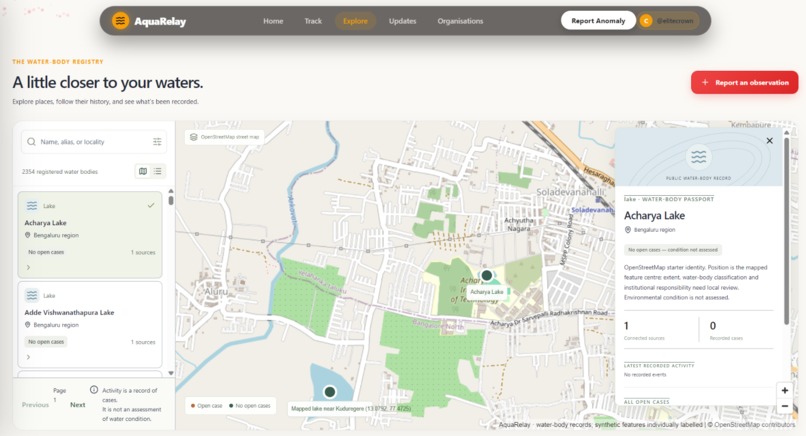Switch to map view icon
806x436 pixels.
pos(143,171)
